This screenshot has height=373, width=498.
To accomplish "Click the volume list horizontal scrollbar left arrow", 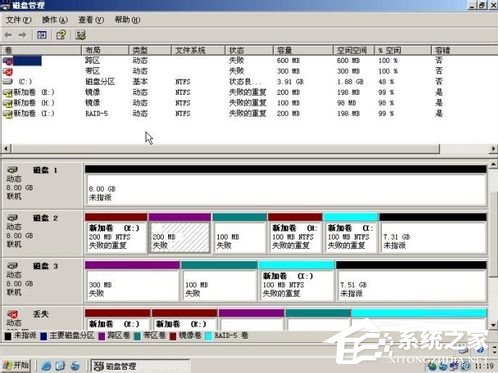I will [6, 148].
